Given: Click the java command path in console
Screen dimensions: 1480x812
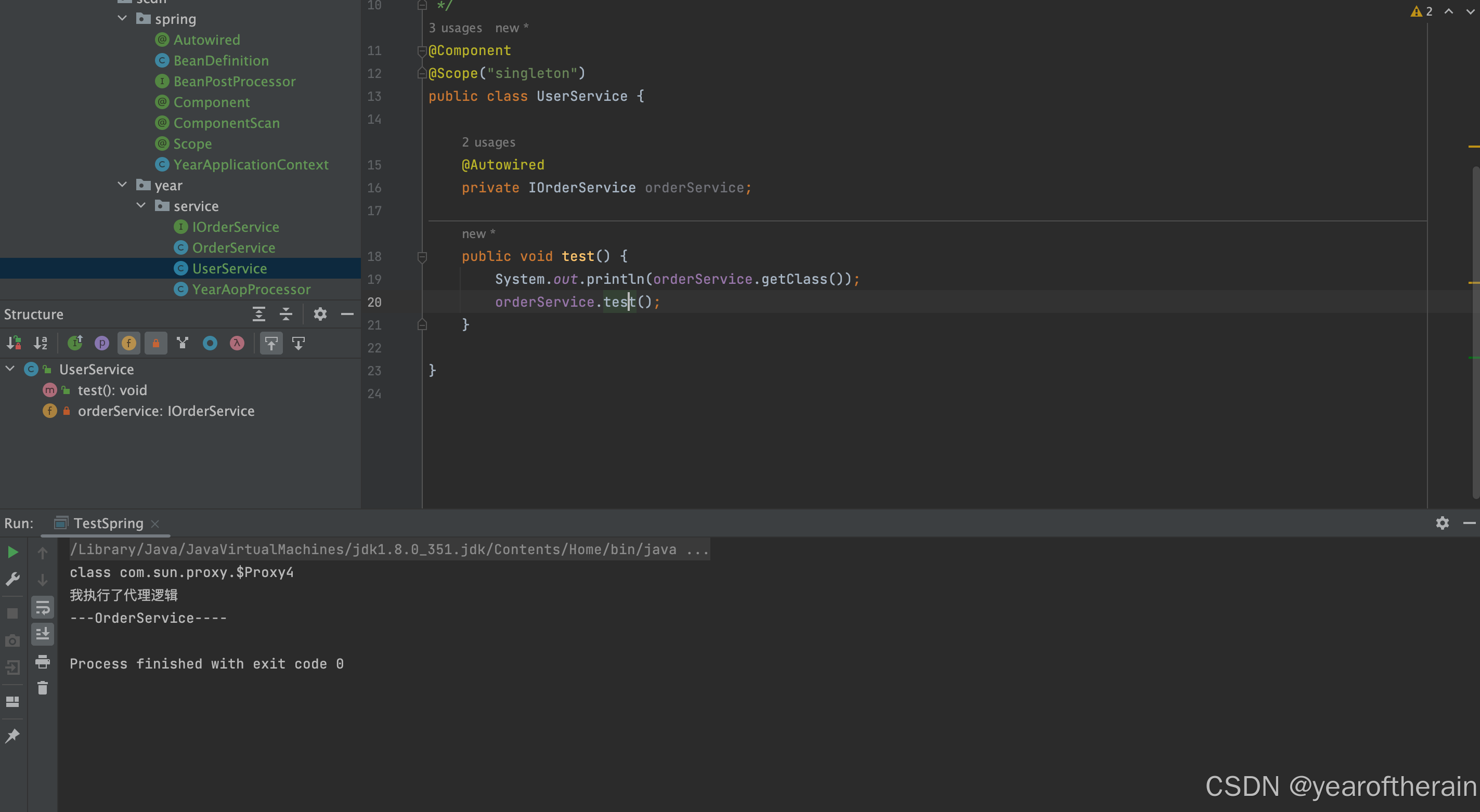Looking at the screenshot, I should point(390,549).
